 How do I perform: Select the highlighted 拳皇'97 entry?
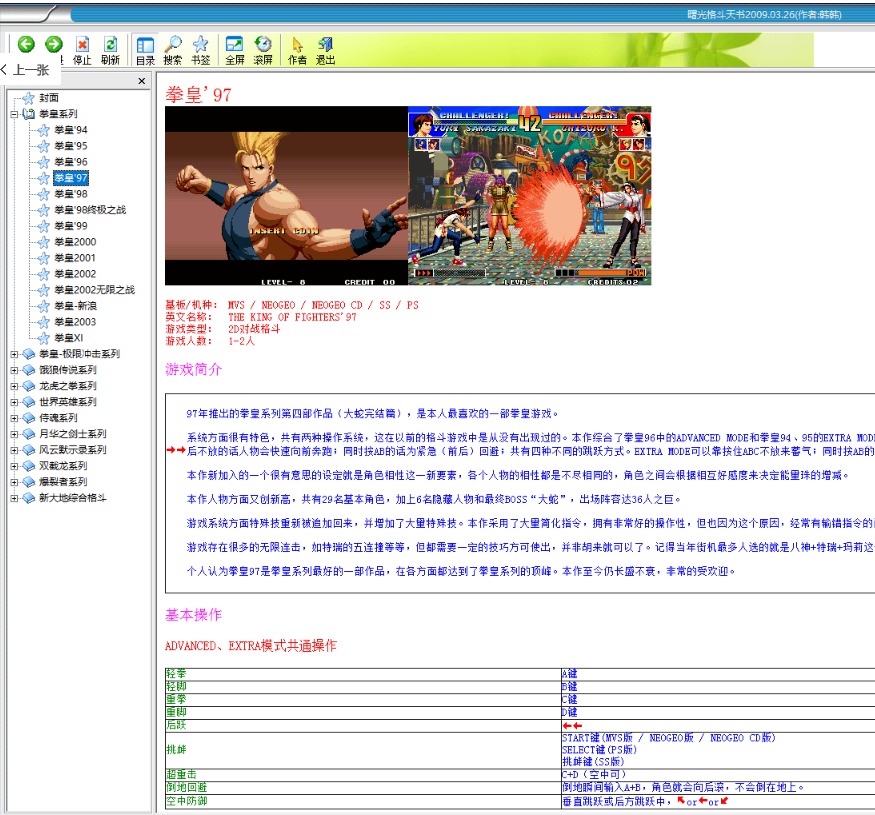pos(71,178)
